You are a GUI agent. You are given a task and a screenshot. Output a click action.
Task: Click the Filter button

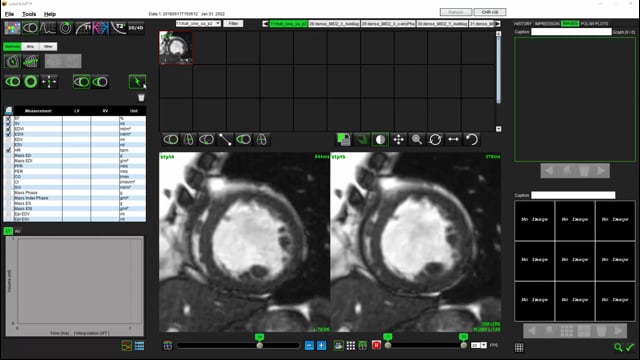click(x=233, y=24)
